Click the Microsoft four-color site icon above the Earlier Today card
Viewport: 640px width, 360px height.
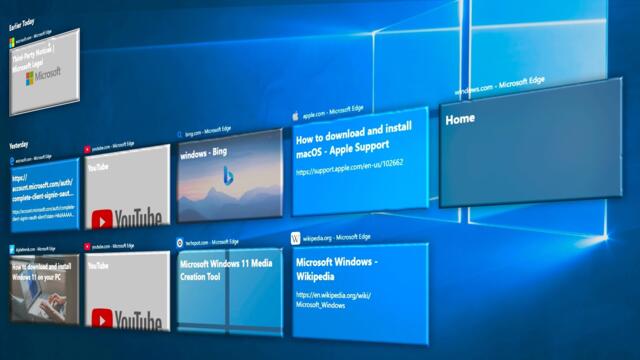pos(12,42)
